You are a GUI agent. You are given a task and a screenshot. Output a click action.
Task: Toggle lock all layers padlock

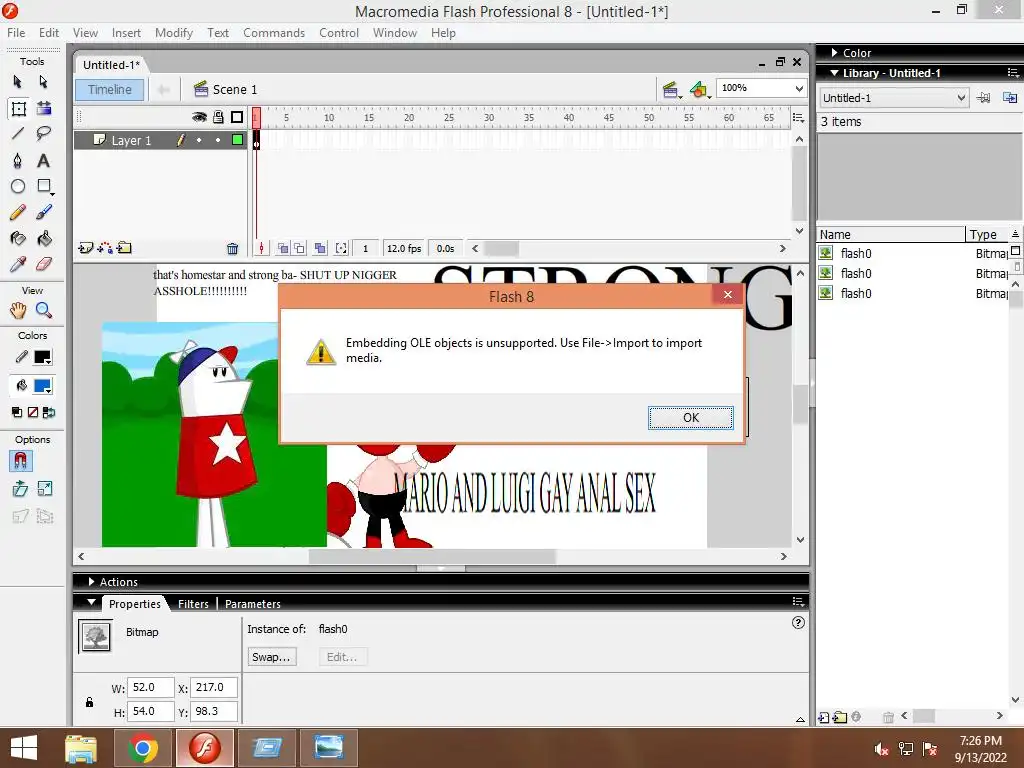pyautogui.click(x=218, y=117)
